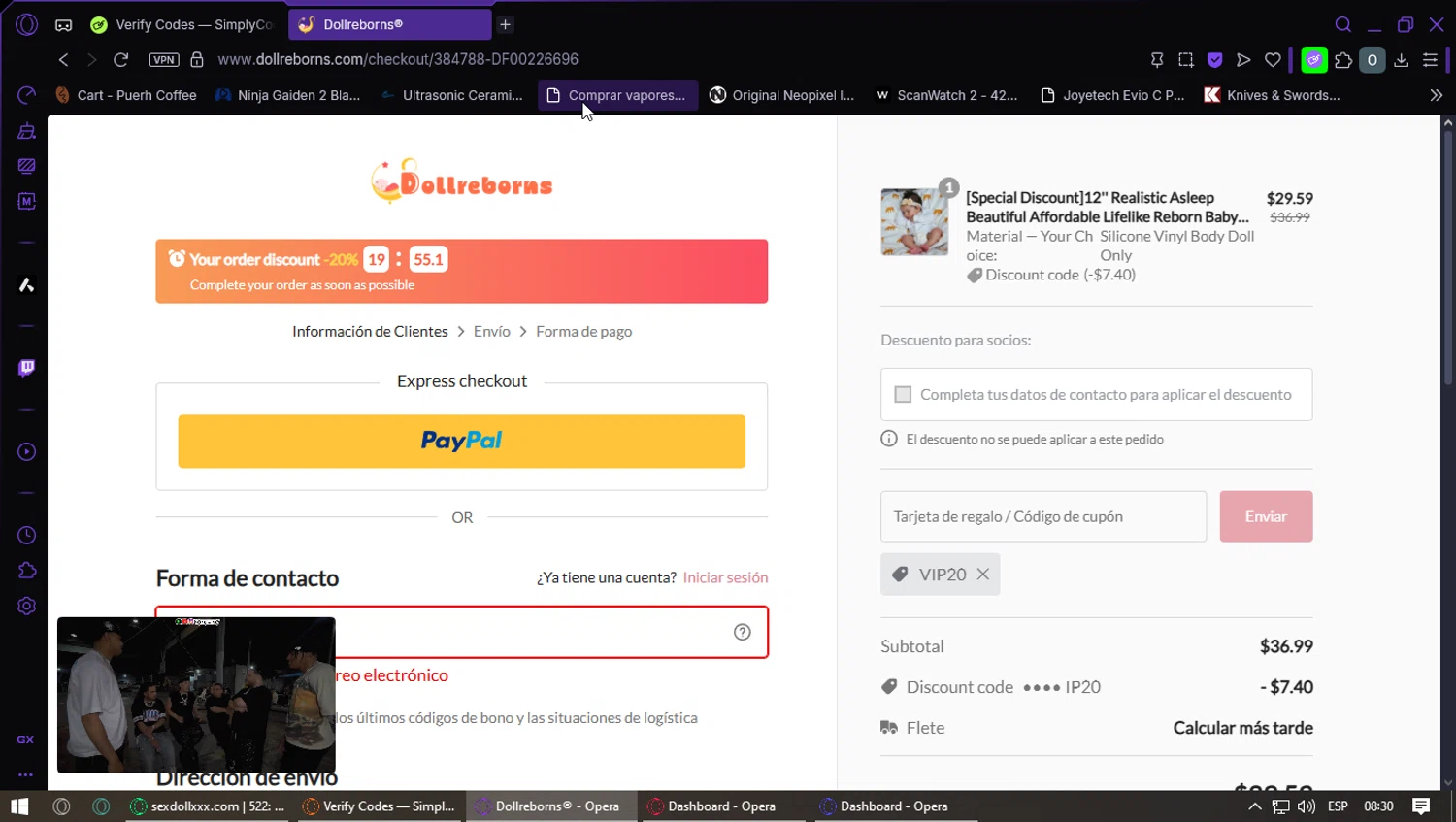Go back with the back arrow
1456x822 pixels.
coord(63,59)
